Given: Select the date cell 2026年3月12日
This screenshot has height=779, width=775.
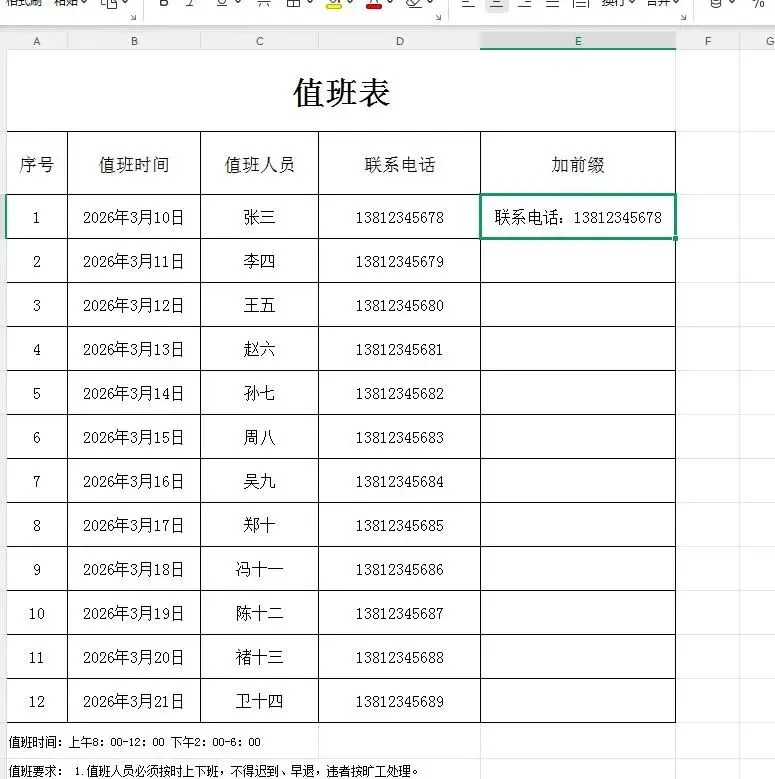Looking at the screenshot, I should (134, 305).
